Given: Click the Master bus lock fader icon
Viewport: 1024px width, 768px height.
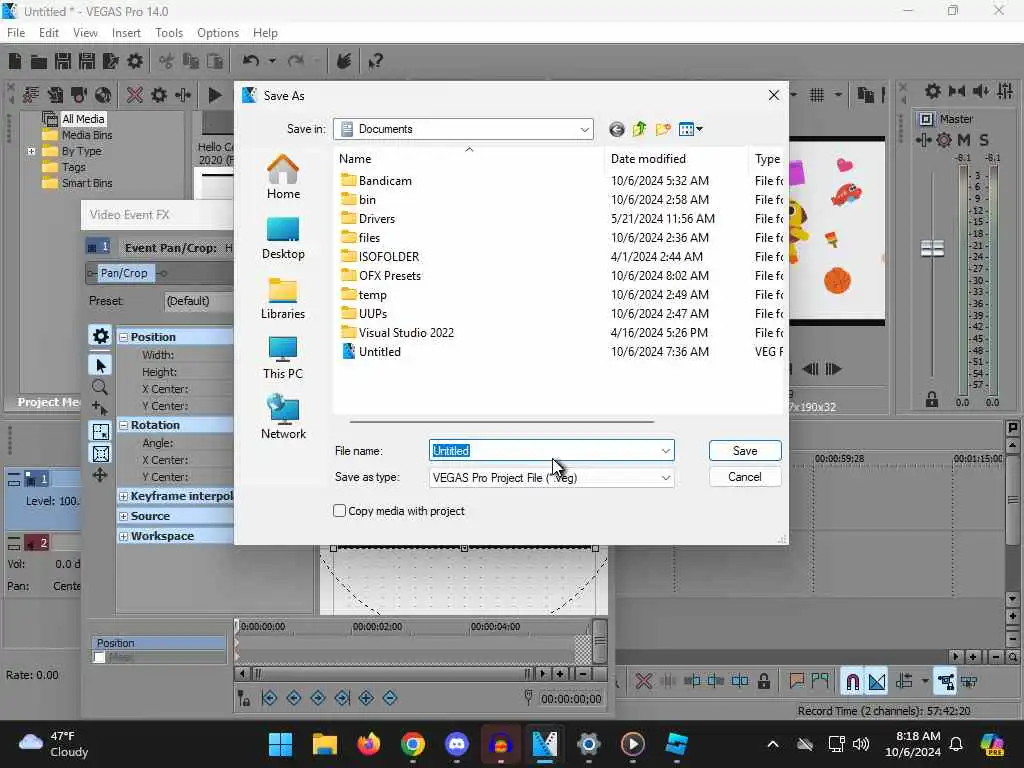Looking at the screenshot, I should 932,399.
